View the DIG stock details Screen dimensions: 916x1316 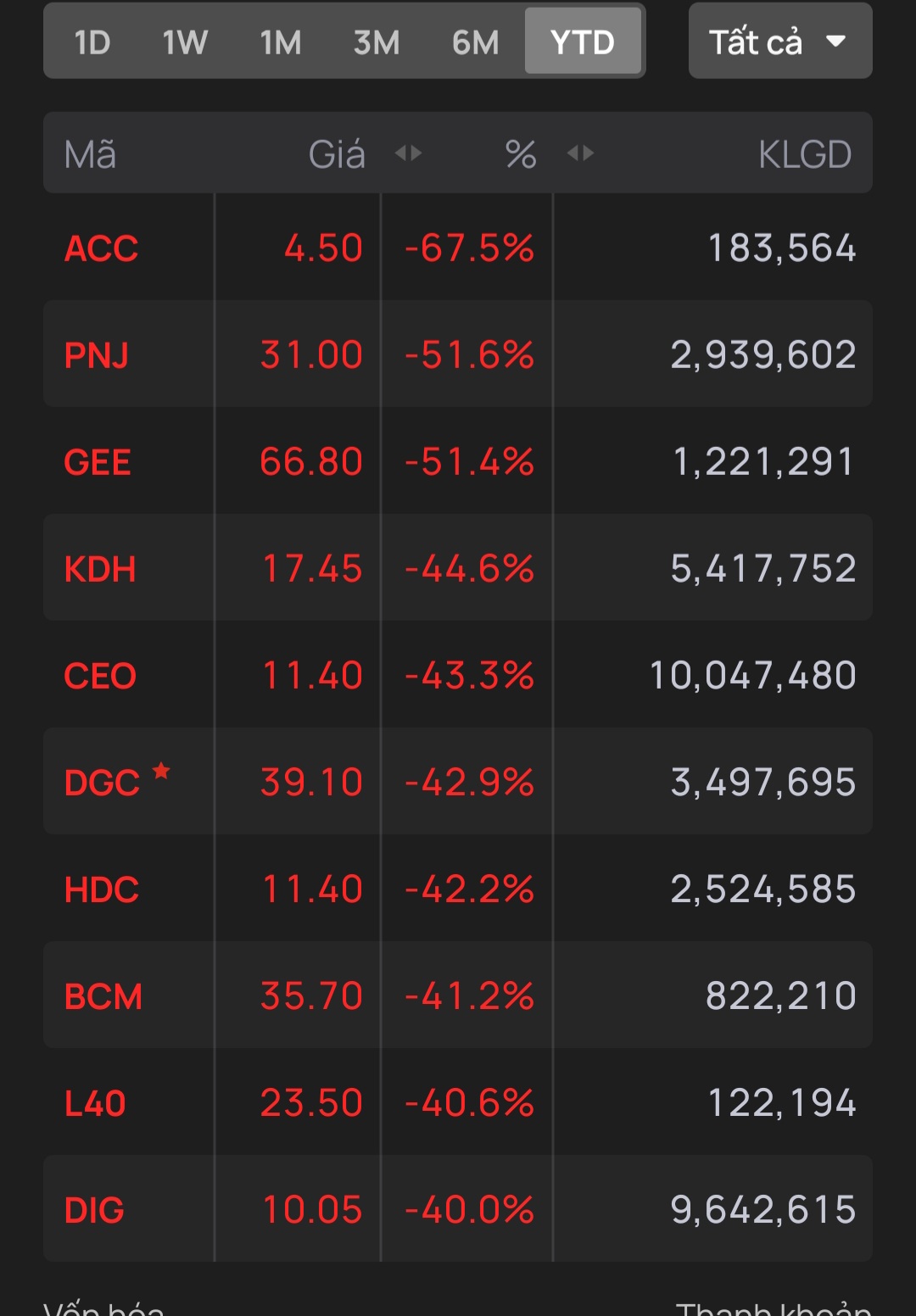tap(458, 1209)
